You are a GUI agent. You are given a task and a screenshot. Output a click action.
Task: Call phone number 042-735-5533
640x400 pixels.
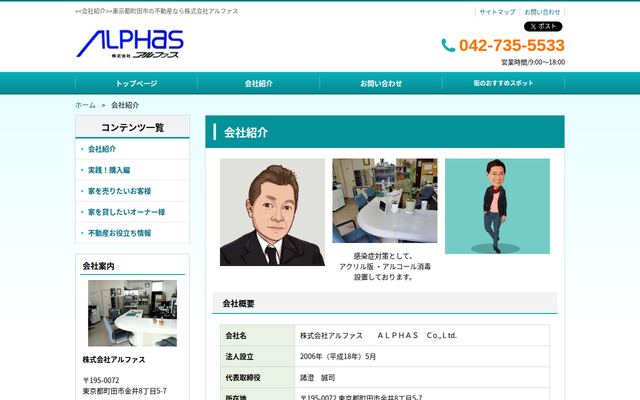click(x=511, y=45)
